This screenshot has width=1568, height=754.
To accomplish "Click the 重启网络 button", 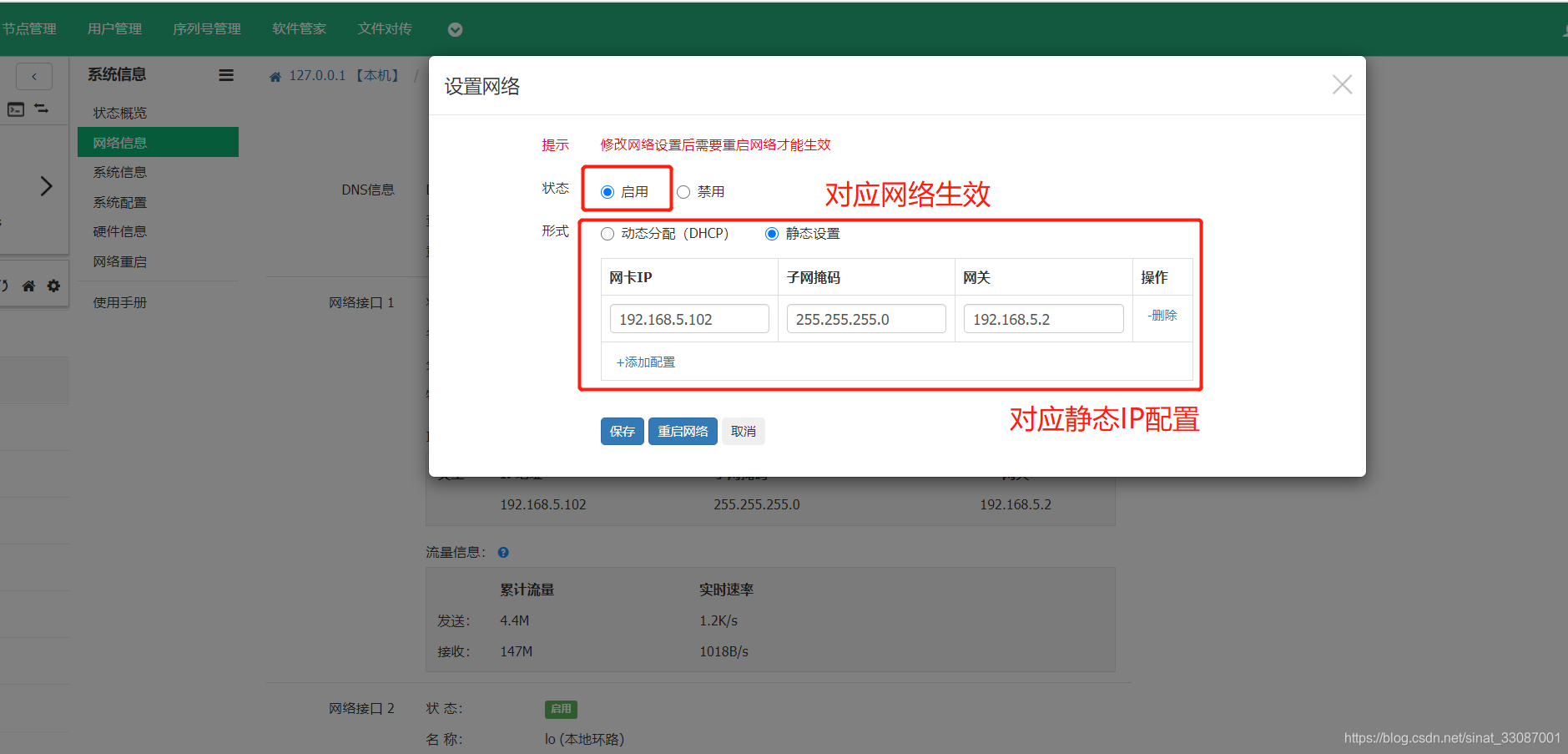I will click(x=683, y=431).
